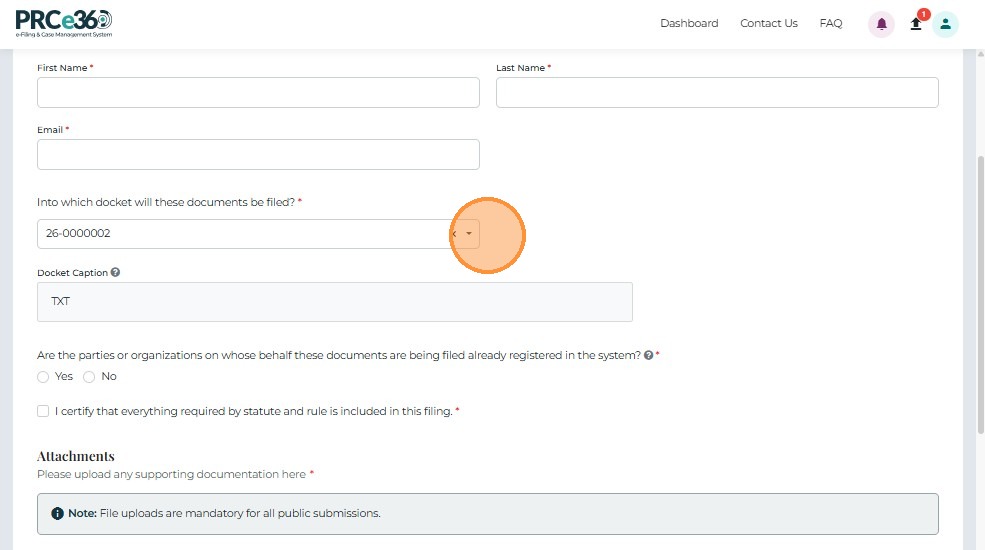Click the page vertical scrollbar
Image resolution: width=985 pixels, height=550 pixels.
[980, 290]
